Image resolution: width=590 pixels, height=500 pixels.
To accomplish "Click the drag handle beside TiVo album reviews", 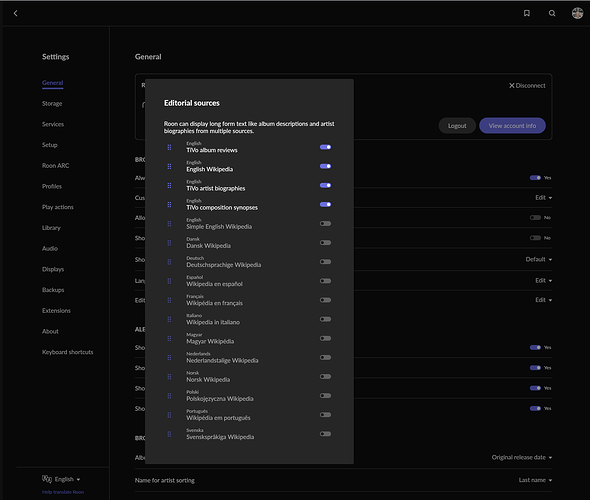I will coord(169,147).
